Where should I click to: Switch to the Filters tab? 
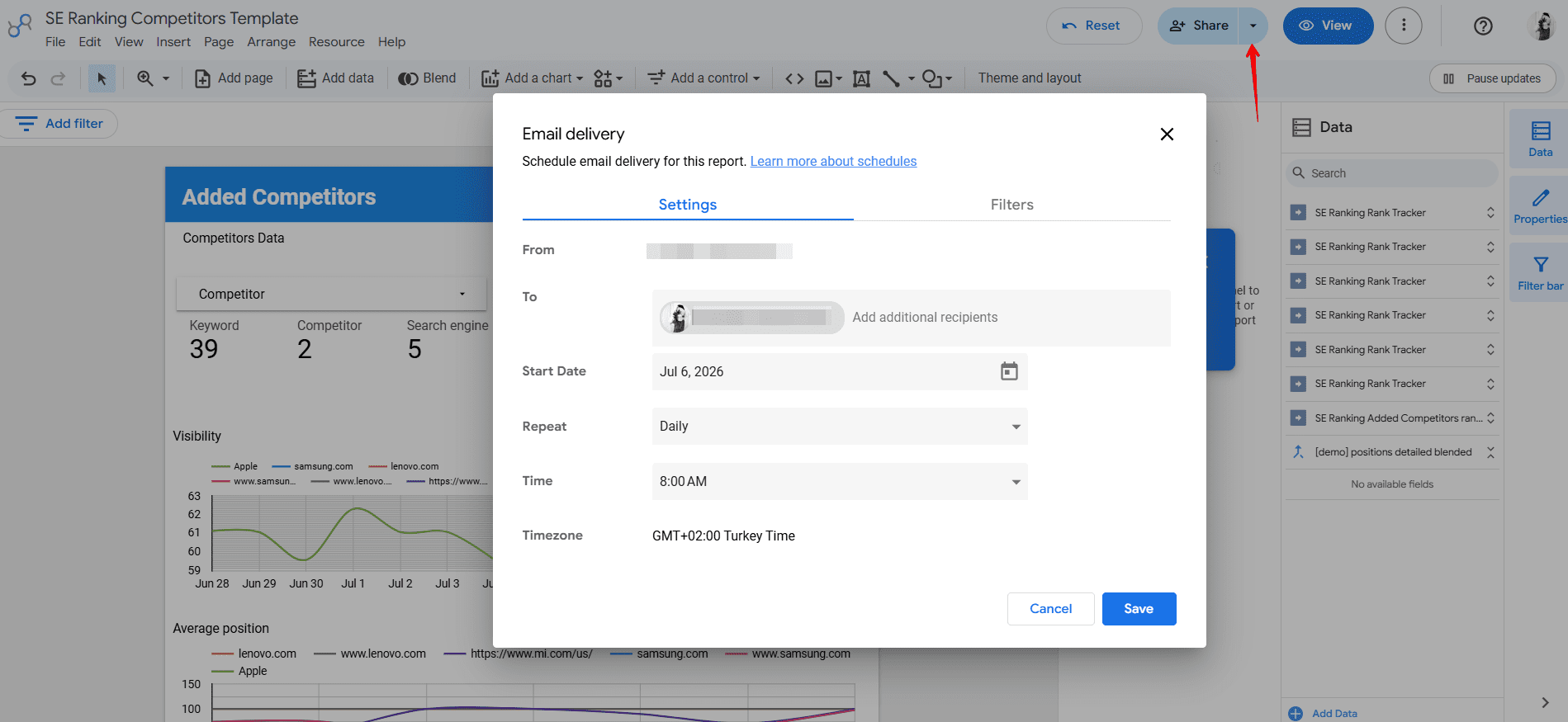tap(1011, 205)
